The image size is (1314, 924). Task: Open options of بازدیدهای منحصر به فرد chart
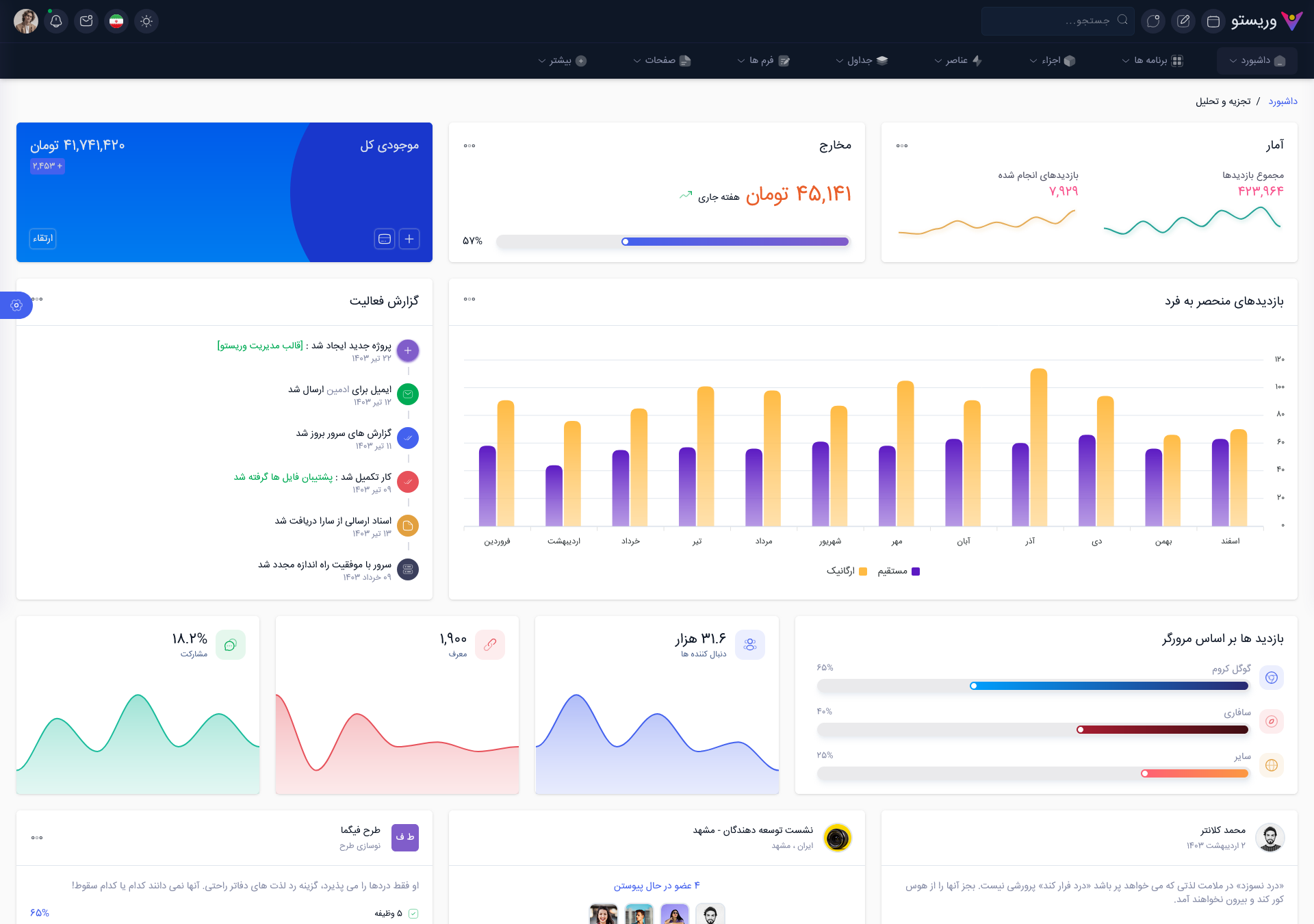point(469,299)
